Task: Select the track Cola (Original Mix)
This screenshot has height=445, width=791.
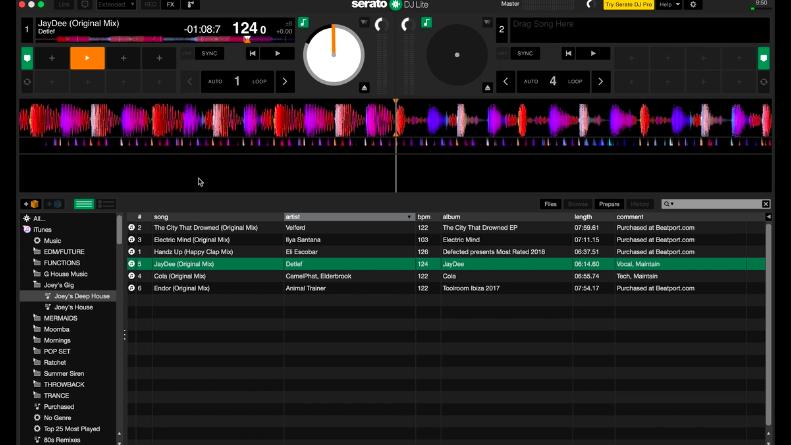Action: click(180, 276)
